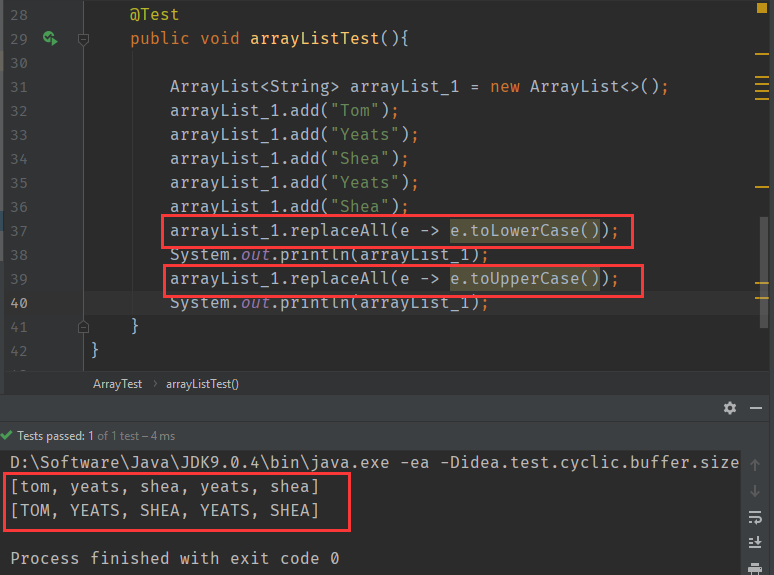This screenshot has height=575, width=774.
Task: Click the editor vertical scrollbar thumb
Action: point(764,271)
